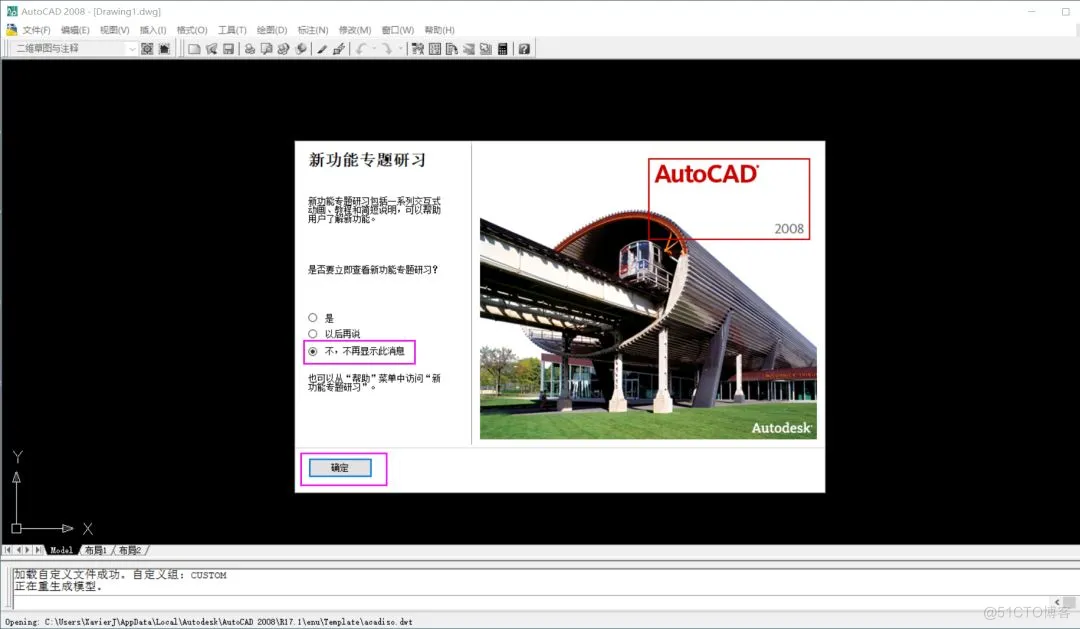
Task: Click the drawing document icon beside 文件 menu
Action: [x=11, y=30]
